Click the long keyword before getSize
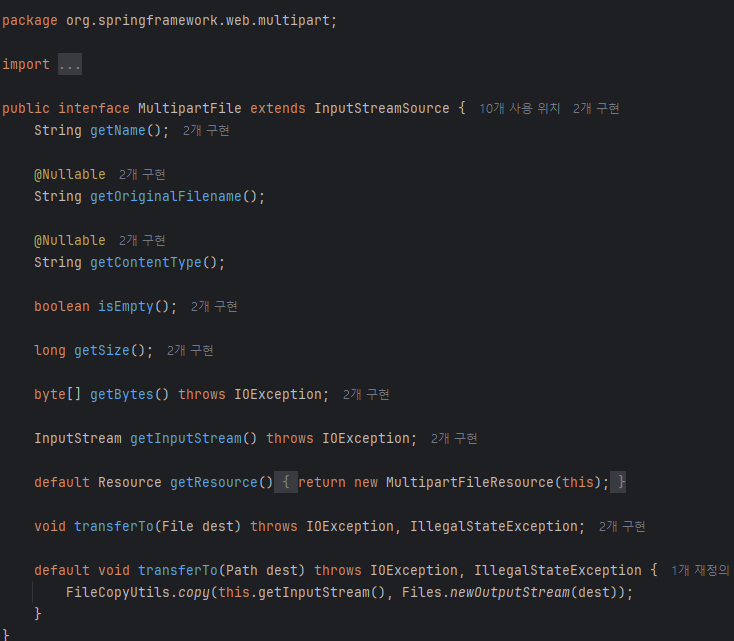The height and width of the screenshot is (641, 734). [x=50, y=351]
